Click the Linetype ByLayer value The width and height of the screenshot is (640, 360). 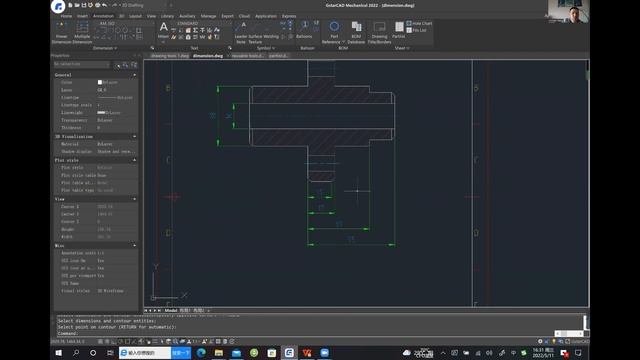pos(116,98)
